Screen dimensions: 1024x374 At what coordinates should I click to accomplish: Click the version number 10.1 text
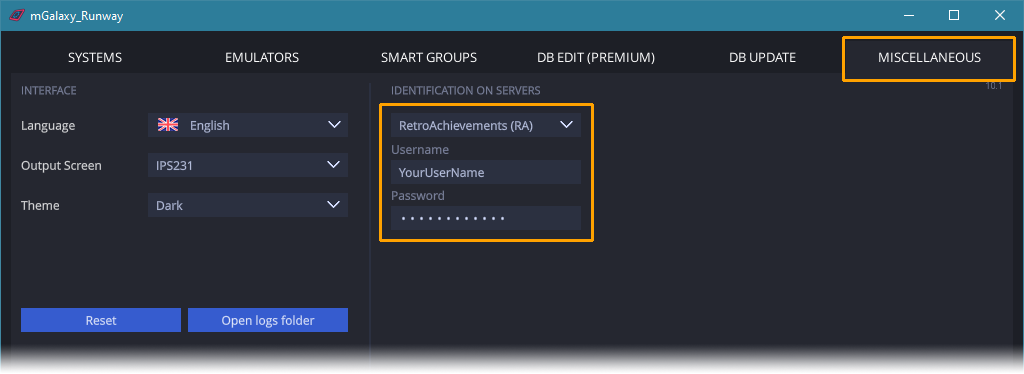coord(993,86)
